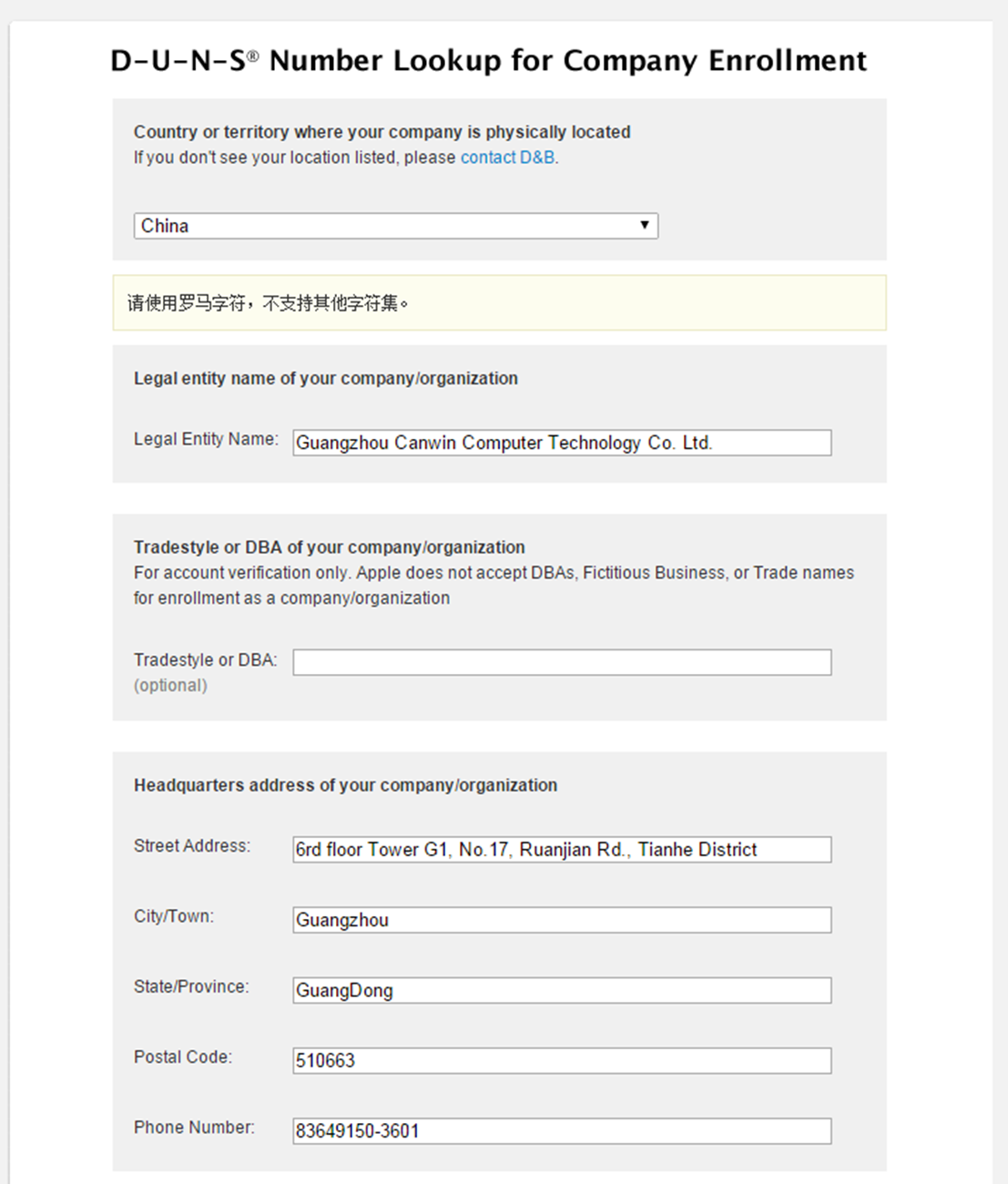Image resolution: width=1008 pixels, height=1184 pixels.
Task: Click the "Legal Entity Name:" label
Action: [x=206, y=439]
